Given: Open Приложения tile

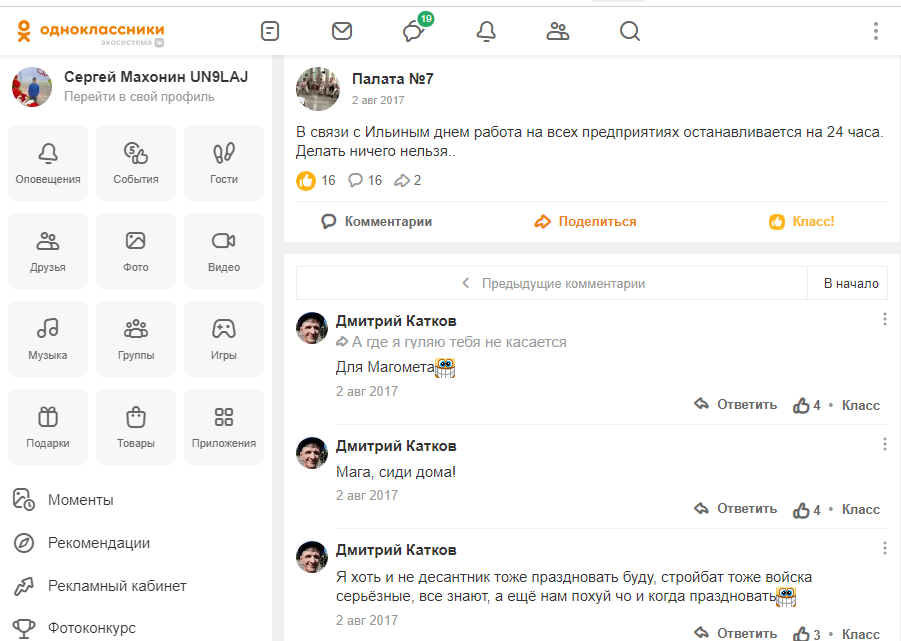Looking at the screenshot, I should pos(224,427).
